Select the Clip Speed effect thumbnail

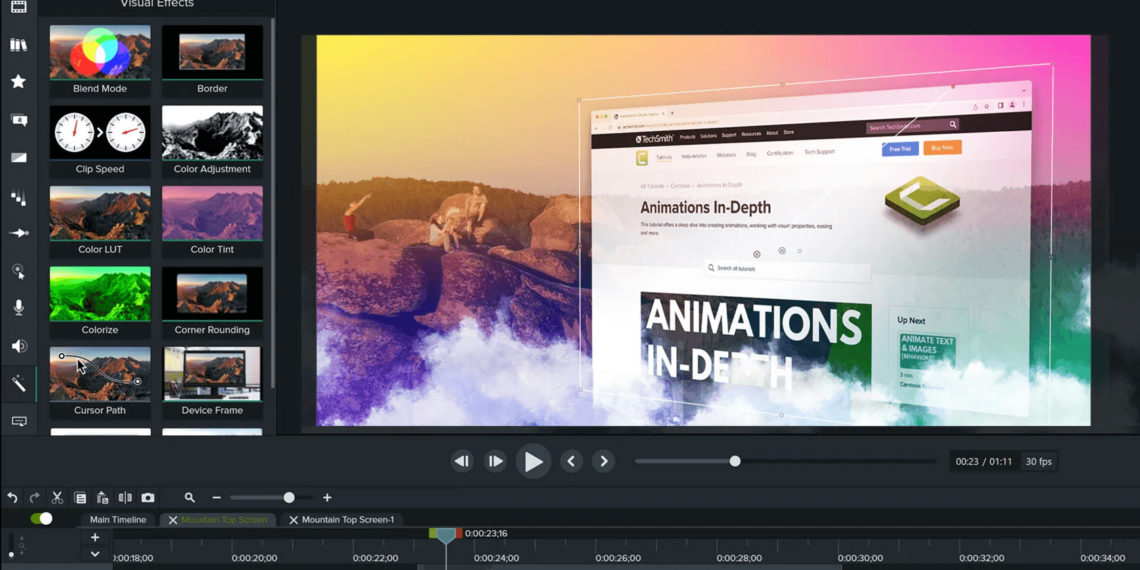(100, 142)
